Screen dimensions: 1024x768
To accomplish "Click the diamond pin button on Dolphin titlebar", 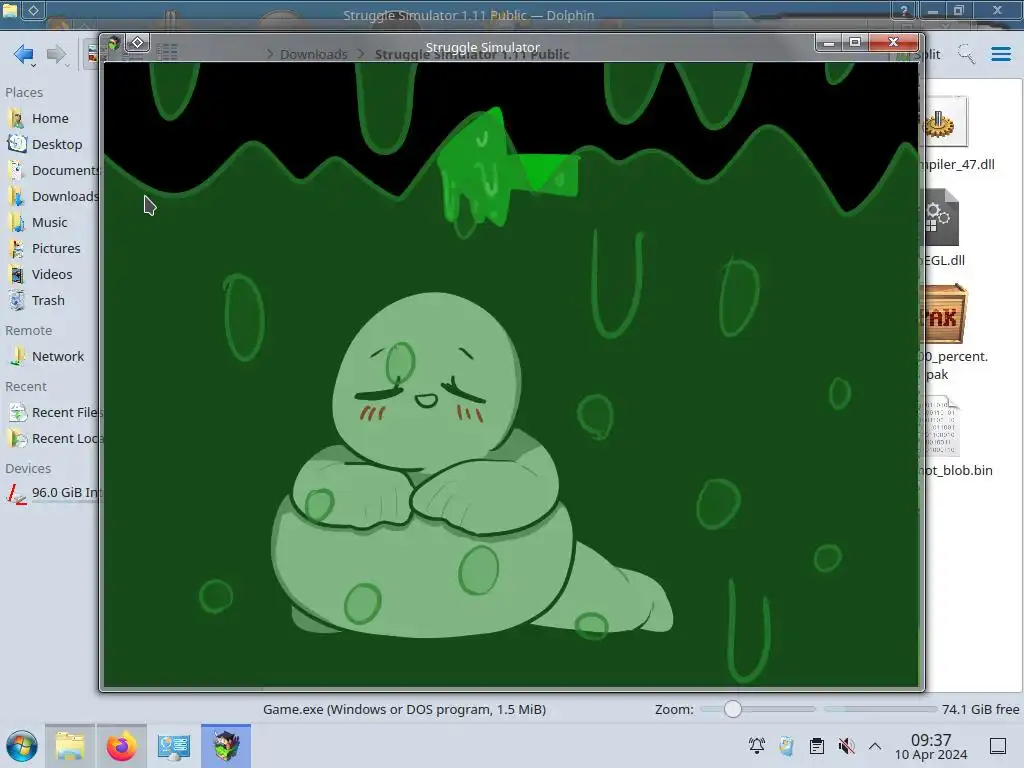I will [33, 10].
